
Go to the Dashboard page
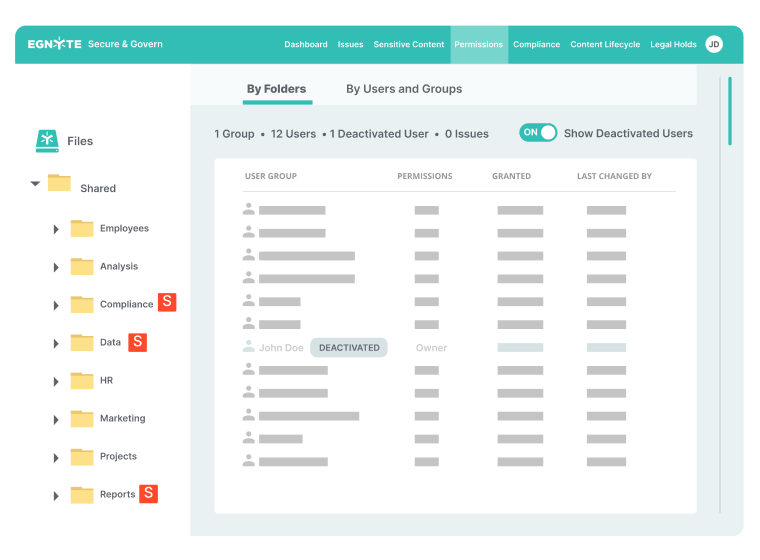(305, 45)
